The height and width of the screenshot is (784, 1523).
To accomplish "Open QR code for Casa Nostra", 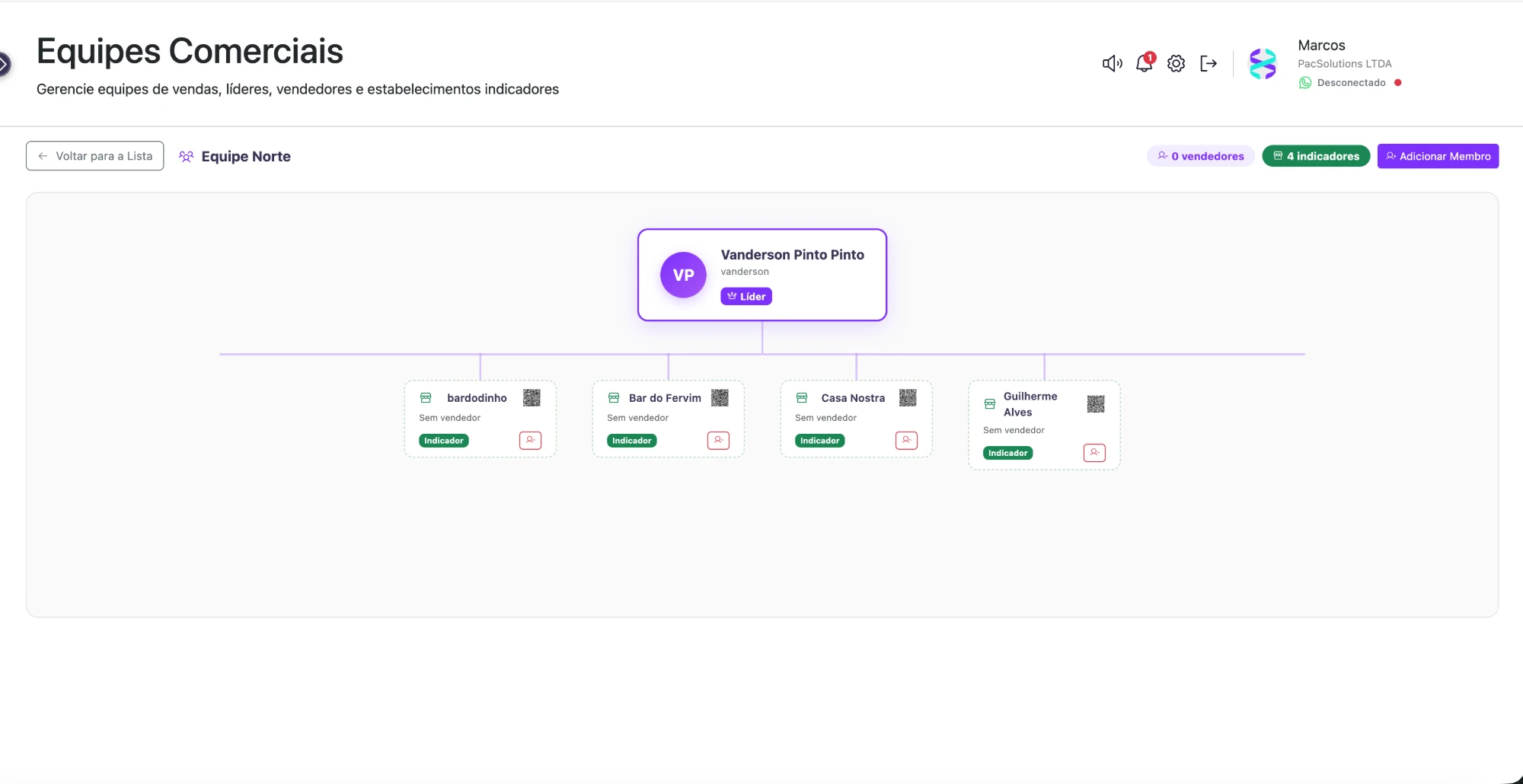I will click(908, 397).
